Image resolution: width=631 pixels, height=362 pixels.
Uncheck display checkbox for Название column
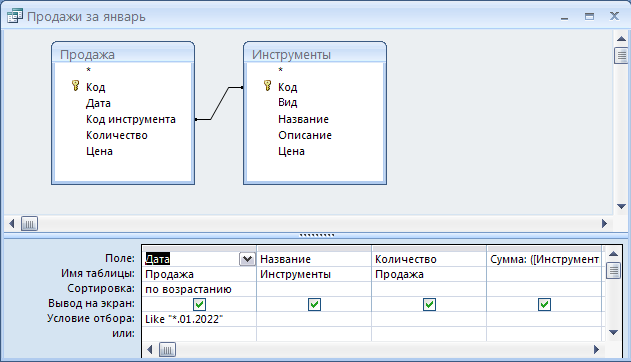pyautogui.click(x=314, y=304)
